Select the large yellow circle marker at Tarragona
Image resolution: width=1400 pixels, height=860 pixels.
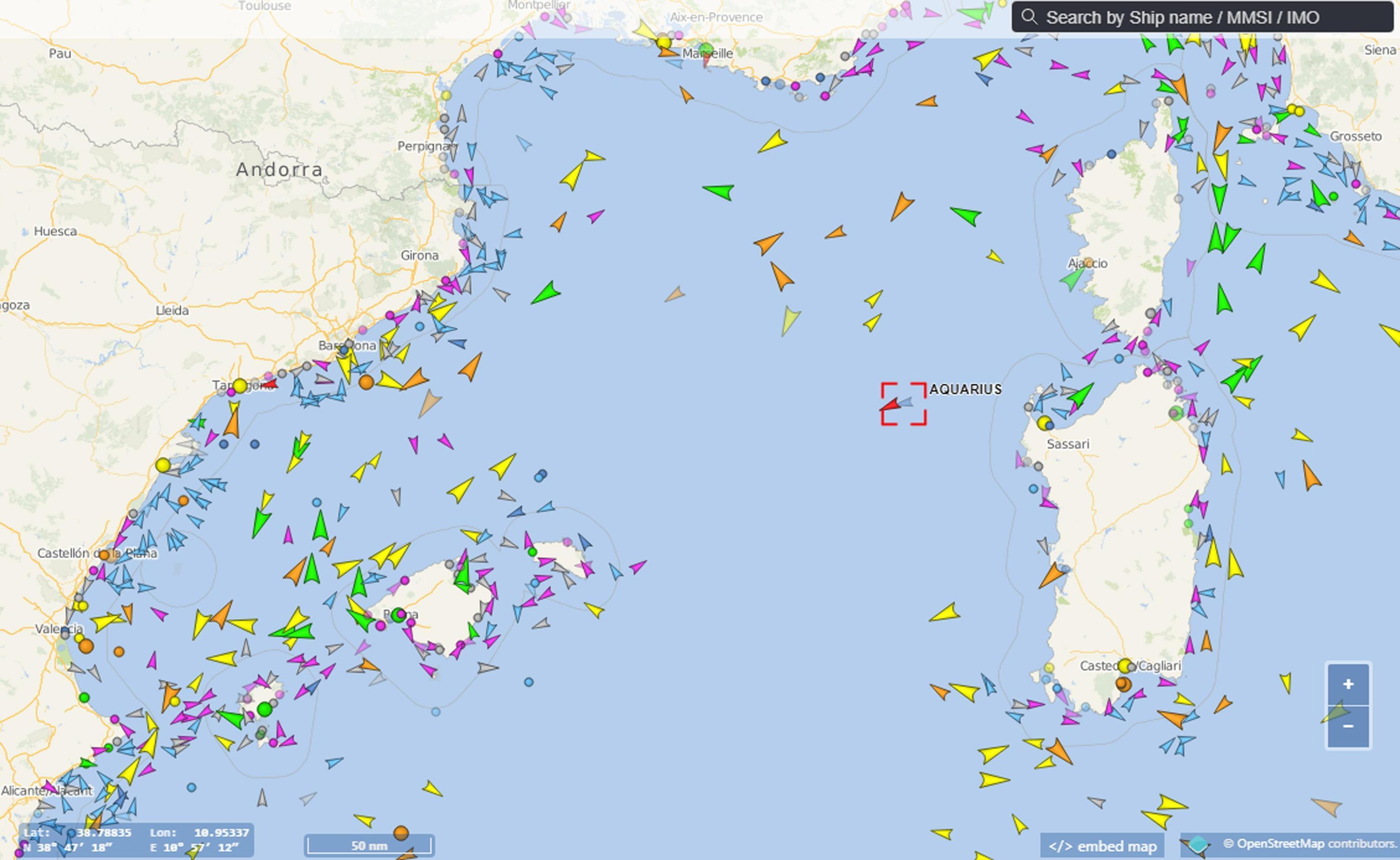point(240,386)
